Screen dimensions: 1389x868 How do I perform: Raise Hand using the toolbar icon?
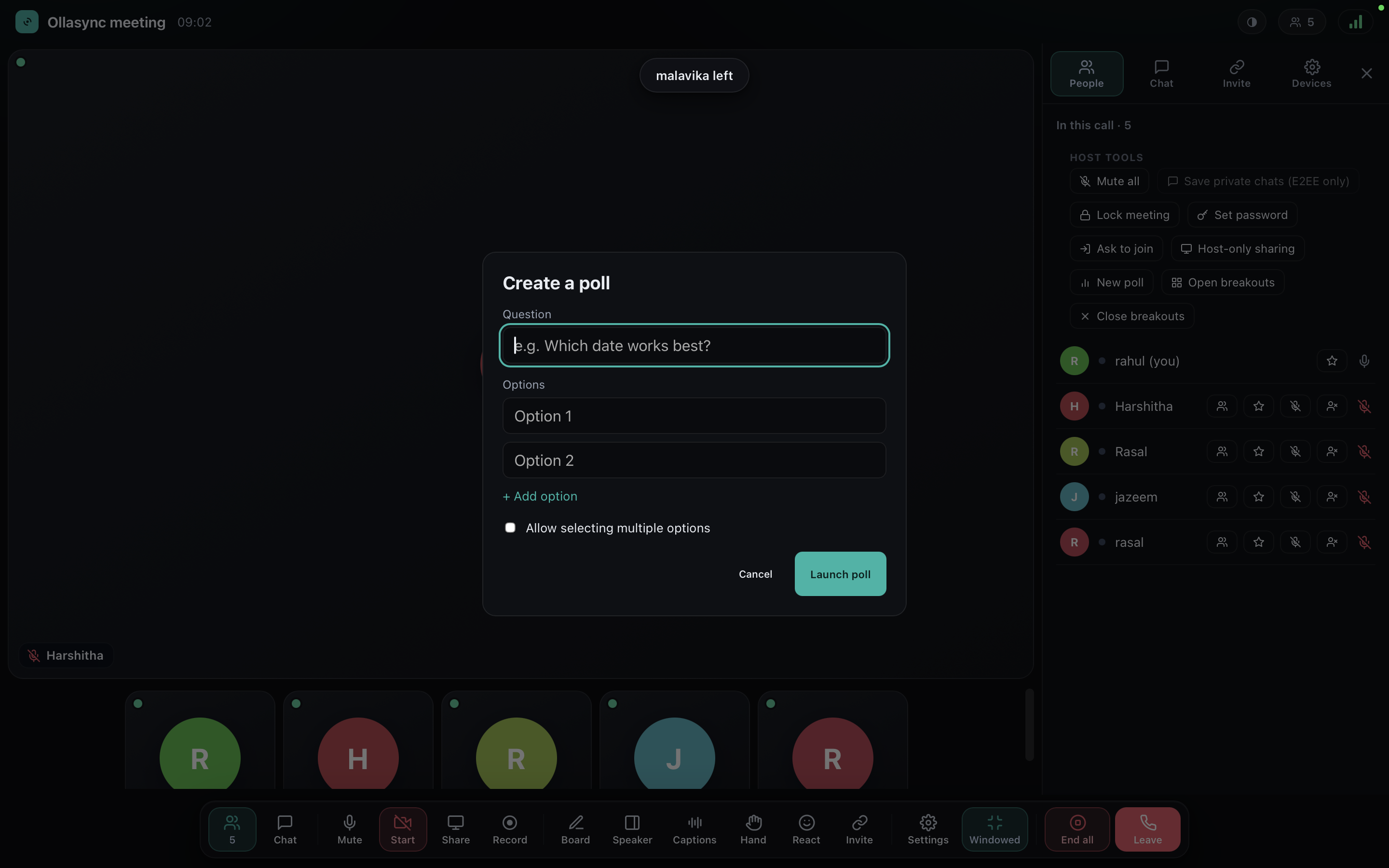tap(753, 829)
